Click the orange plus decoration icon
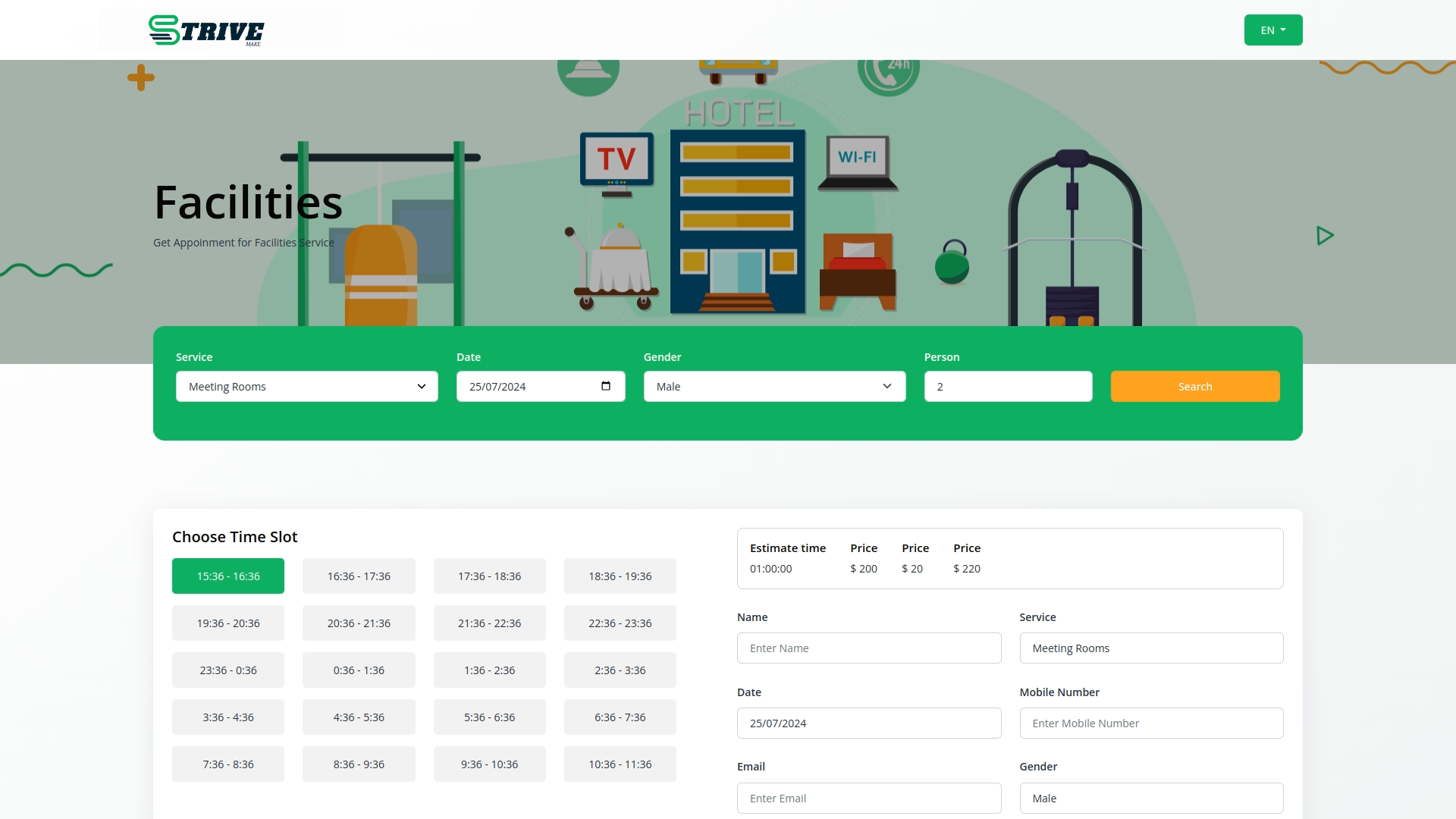The height and width of the screenshot is (819, 1456). (x=141, y=77)
